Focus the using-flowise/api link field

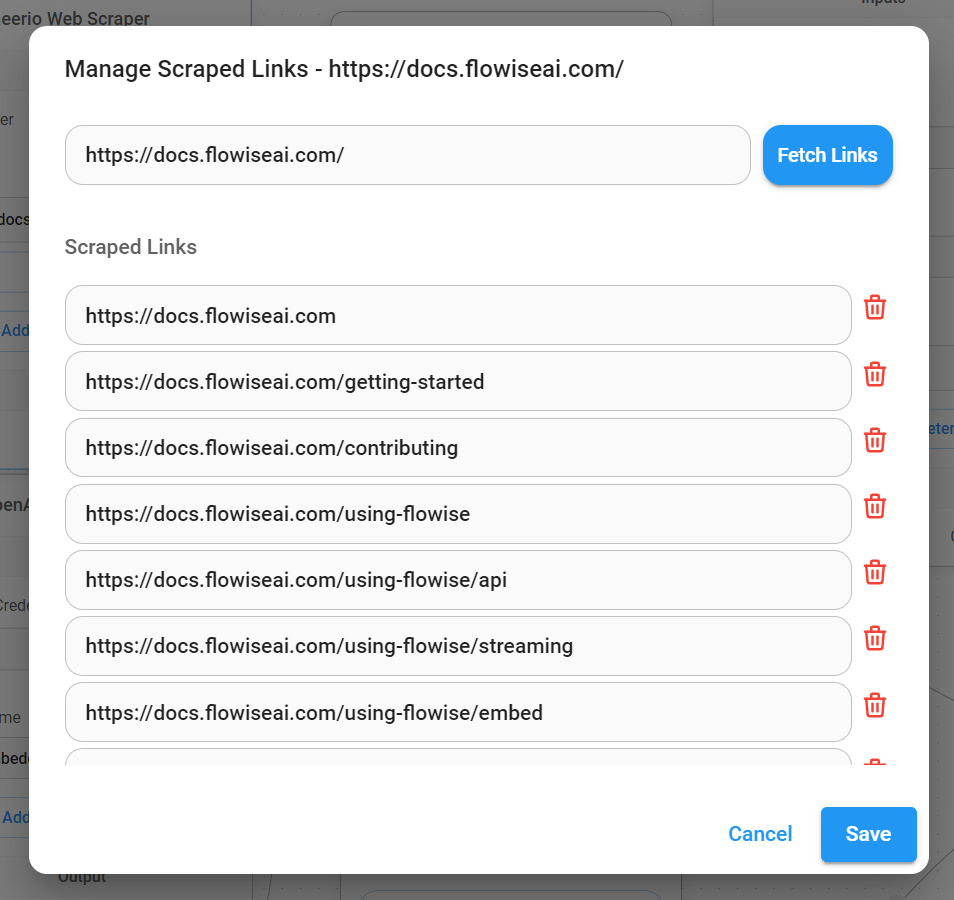pos(457,580)
